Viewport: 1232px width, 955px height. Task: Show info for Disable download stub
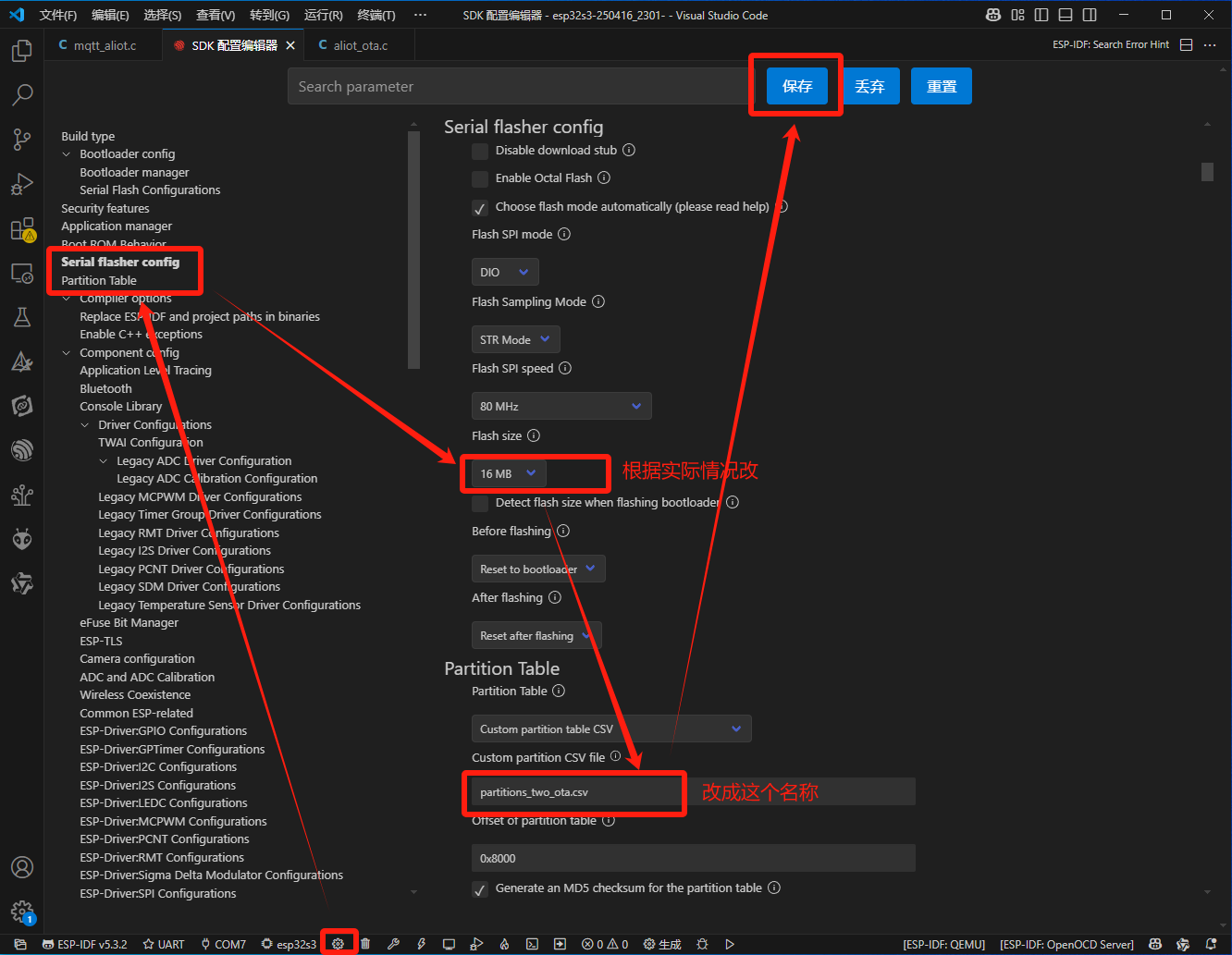(629, 150)
